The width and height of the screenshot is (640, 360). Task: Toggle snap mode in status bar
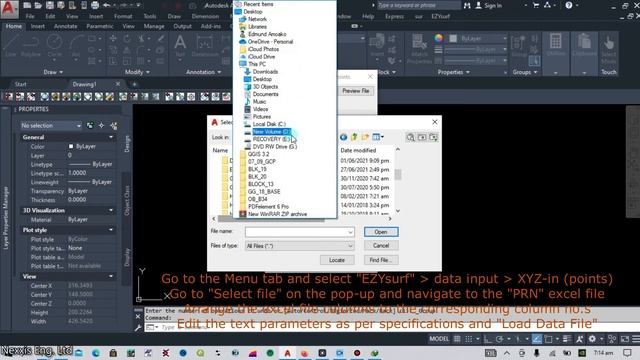[x=469, y=339]
